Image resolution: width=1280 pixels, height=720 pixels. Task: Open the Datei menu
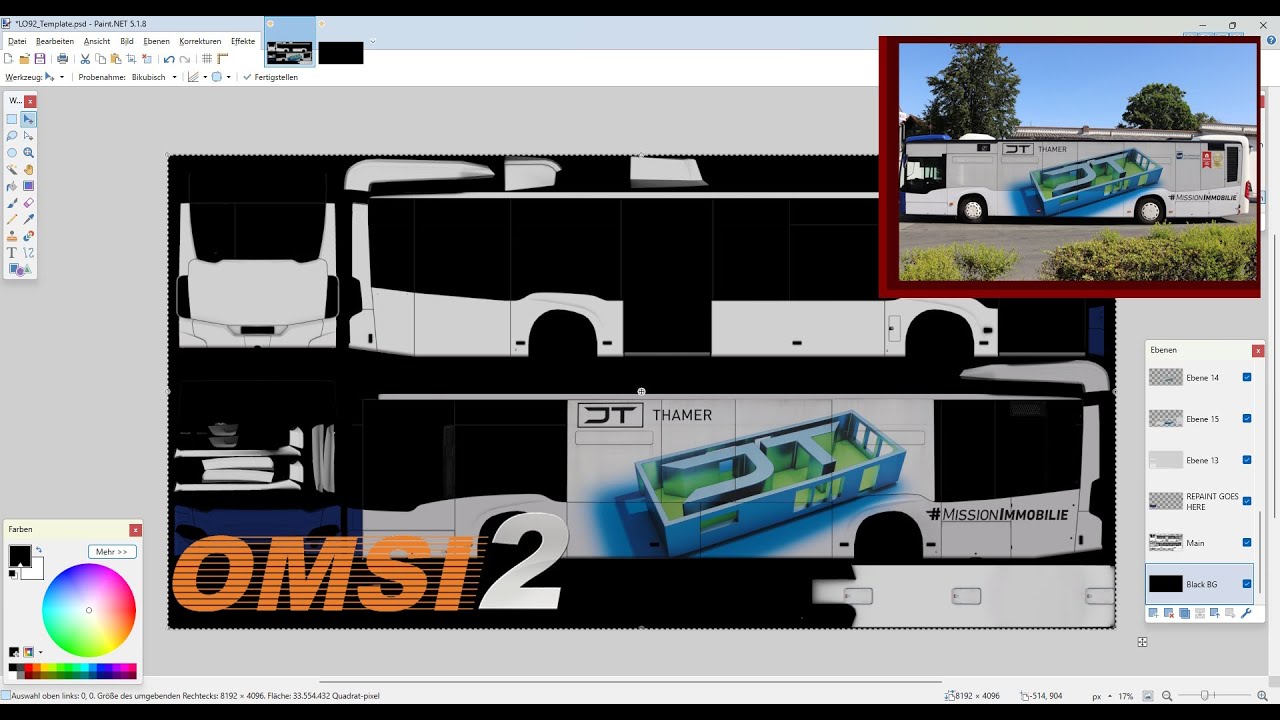click(17, 41)
